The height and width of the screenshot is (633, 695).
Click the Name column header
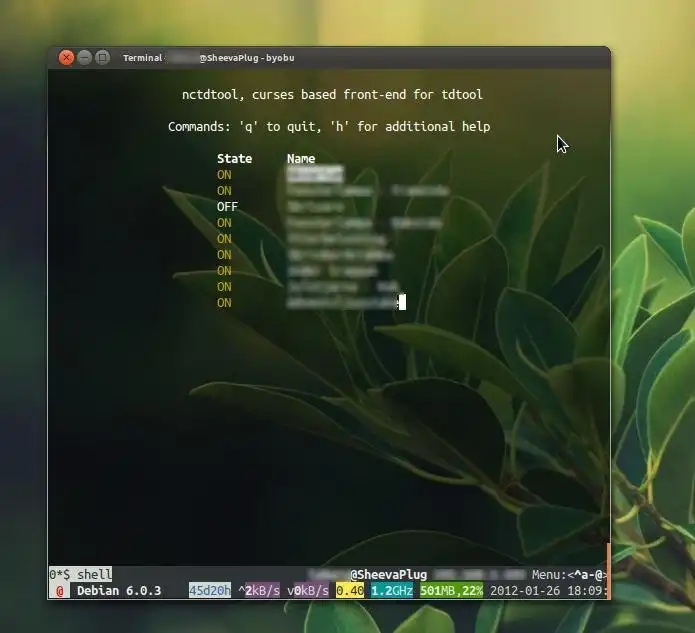point(301,159)
